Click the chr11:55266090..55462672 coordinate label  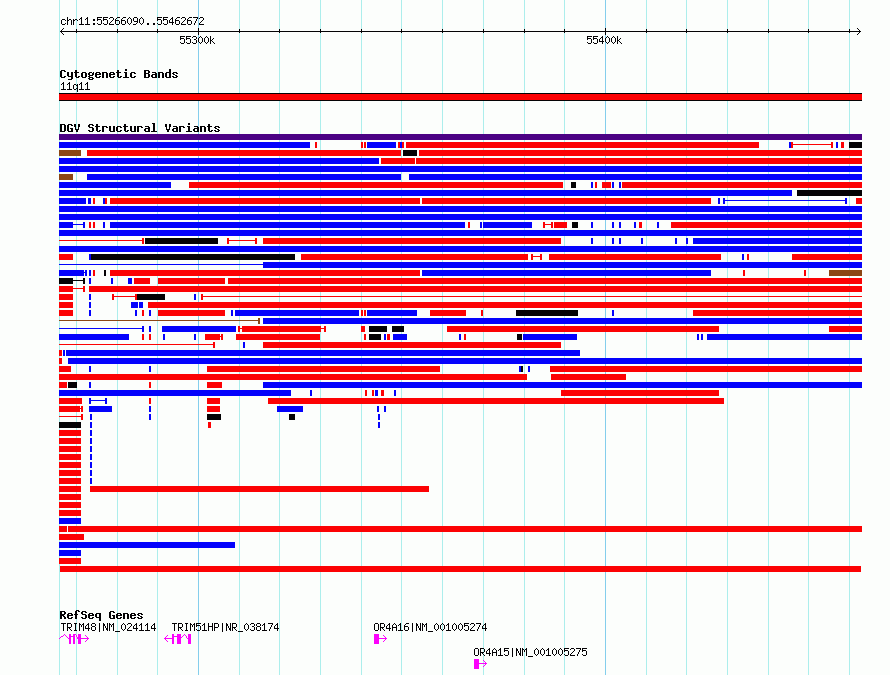point(132,22)
